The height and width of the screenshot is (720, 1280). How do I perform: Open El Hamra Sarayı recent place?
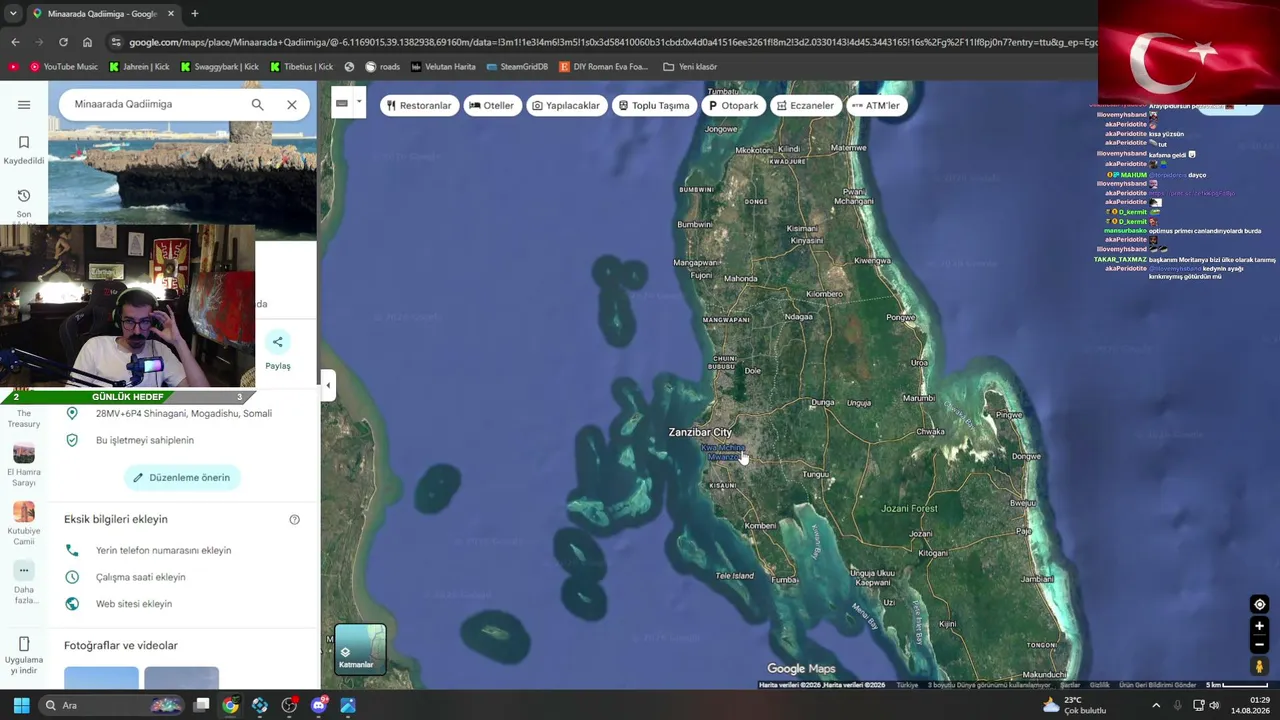24,465
